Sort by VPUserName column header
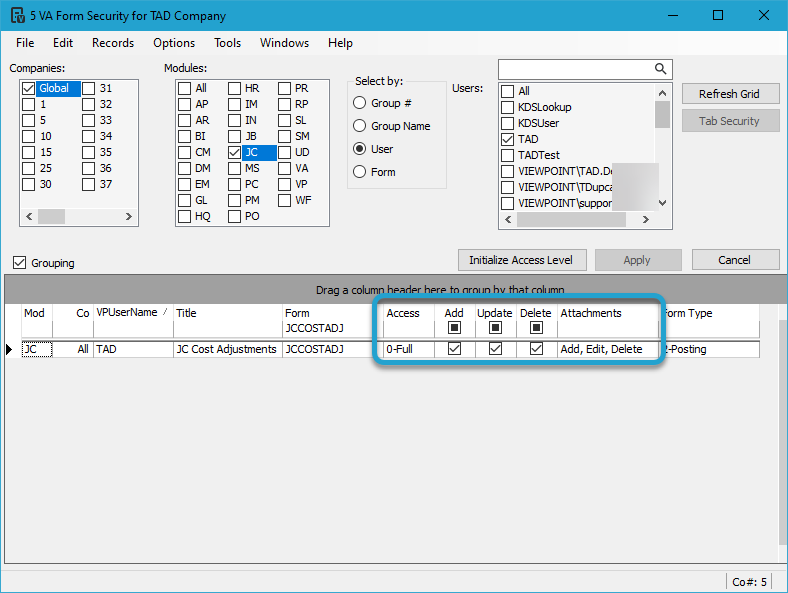This screenshot has height=593, width=788. tap(133, 313)
